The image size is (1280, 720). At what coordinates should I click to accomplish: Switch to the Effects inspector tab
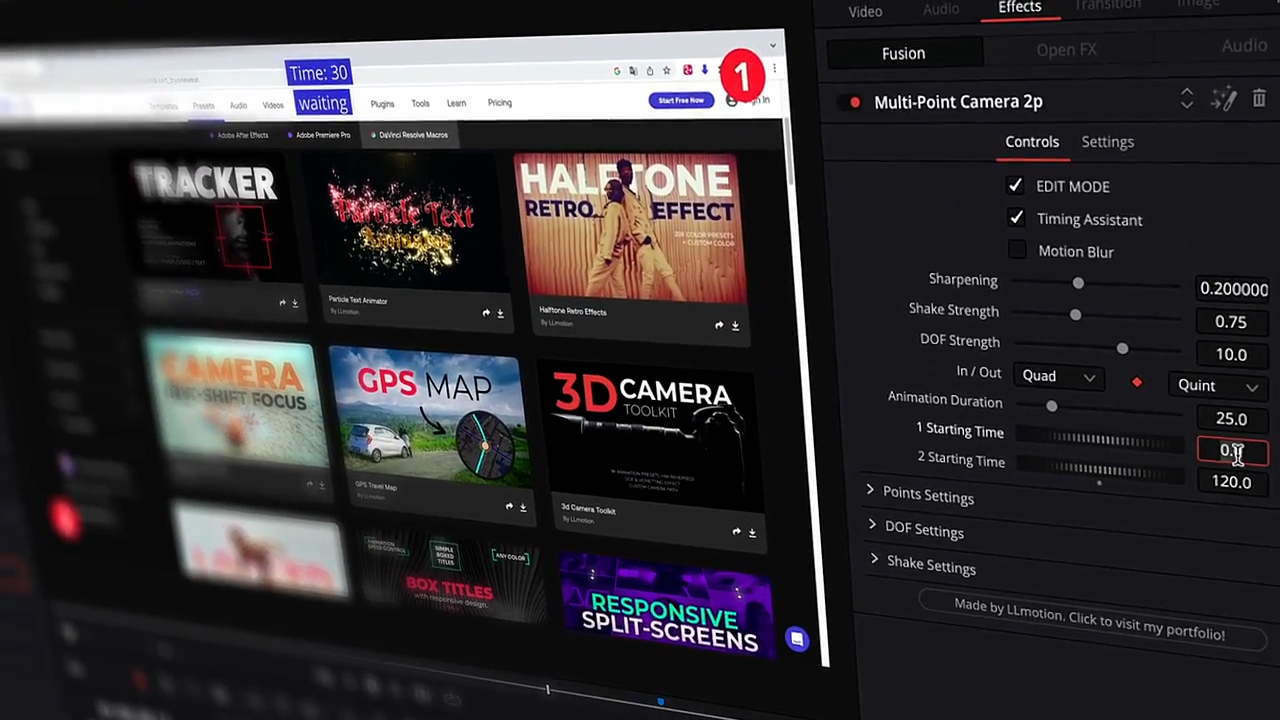1019,8
